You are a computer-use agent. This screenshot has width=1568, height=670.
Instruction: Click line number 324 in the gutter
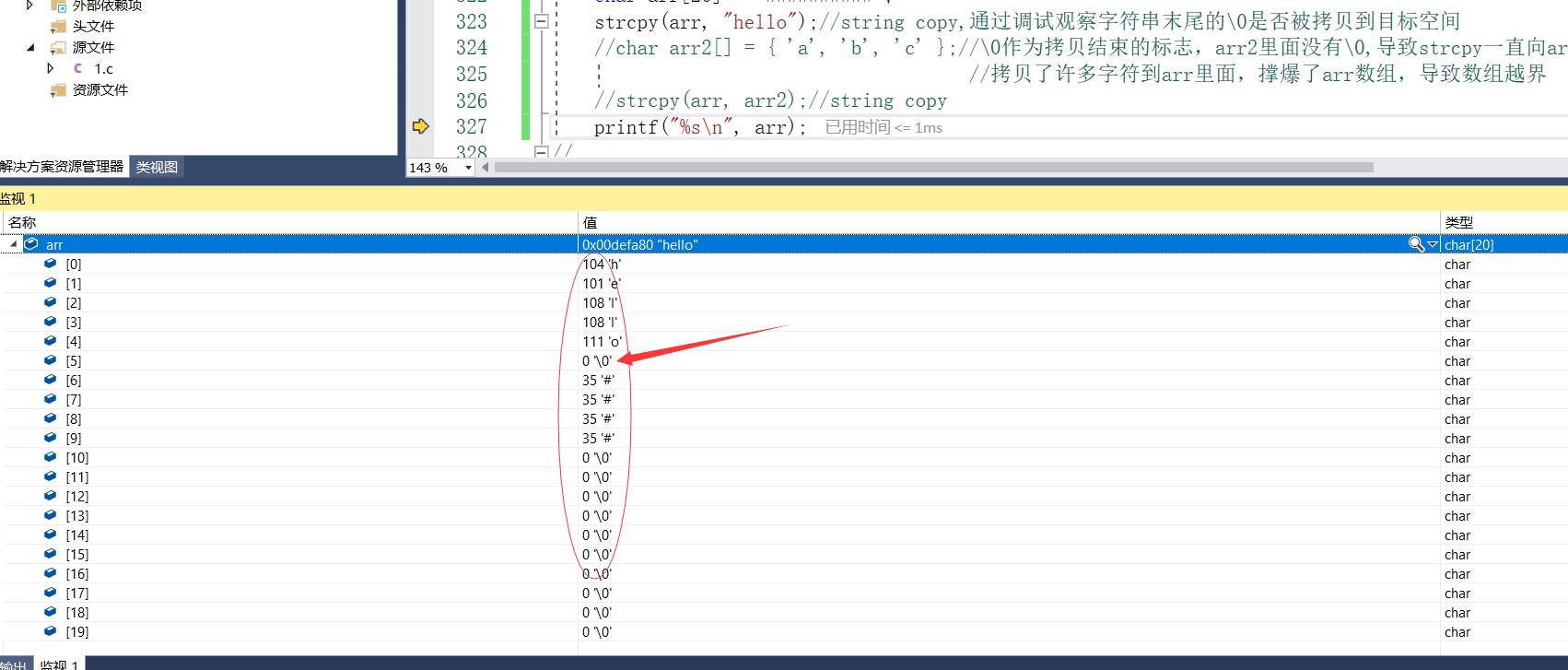[471, 47]
